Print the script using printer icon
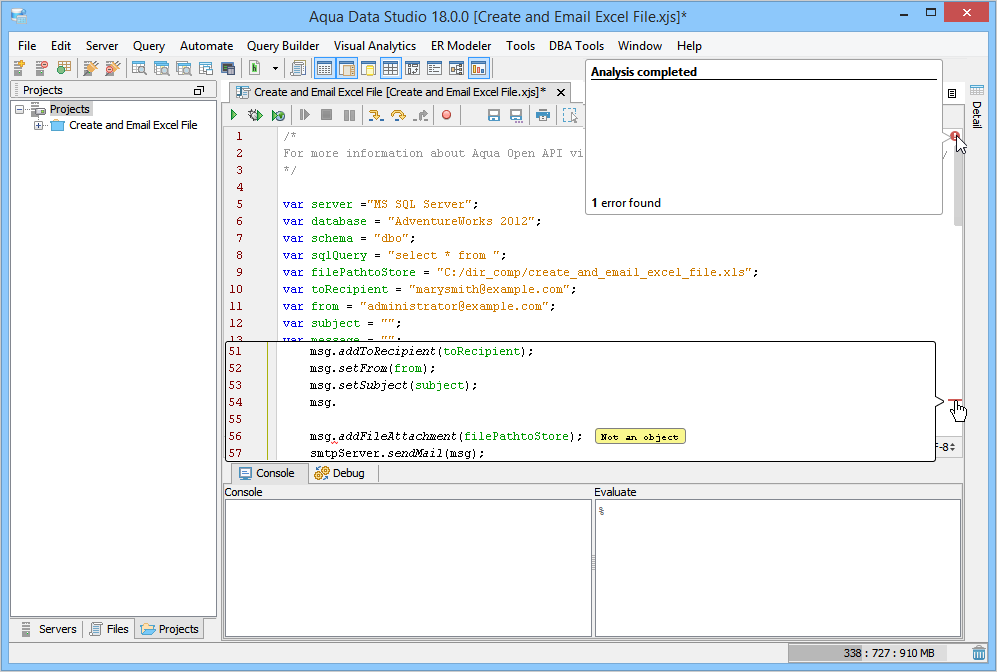This screenshot has width=997, height=672. point(542,116)
